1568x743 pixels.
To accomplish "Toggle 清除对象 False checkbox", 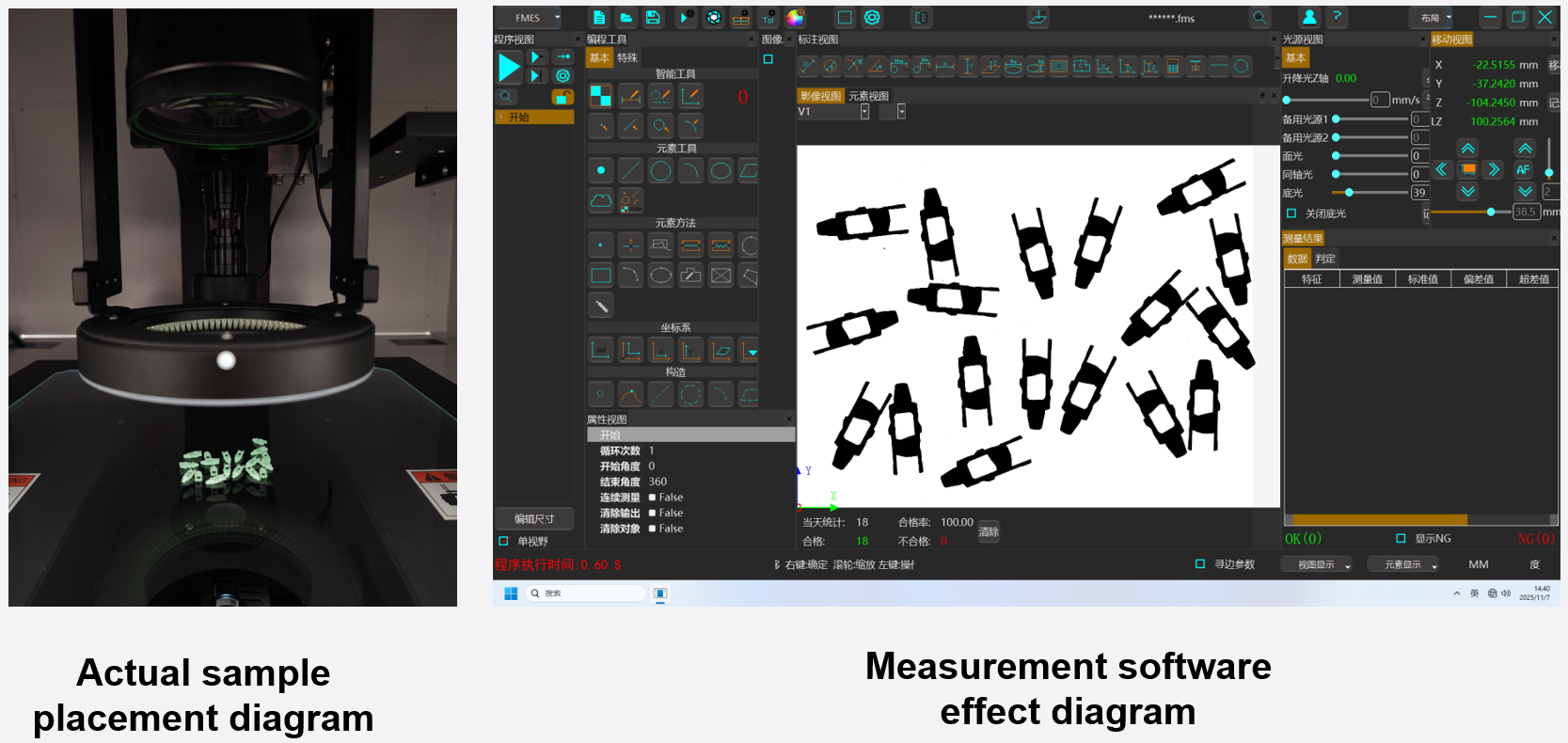I will pyautogui.click(x=652, y=529).
